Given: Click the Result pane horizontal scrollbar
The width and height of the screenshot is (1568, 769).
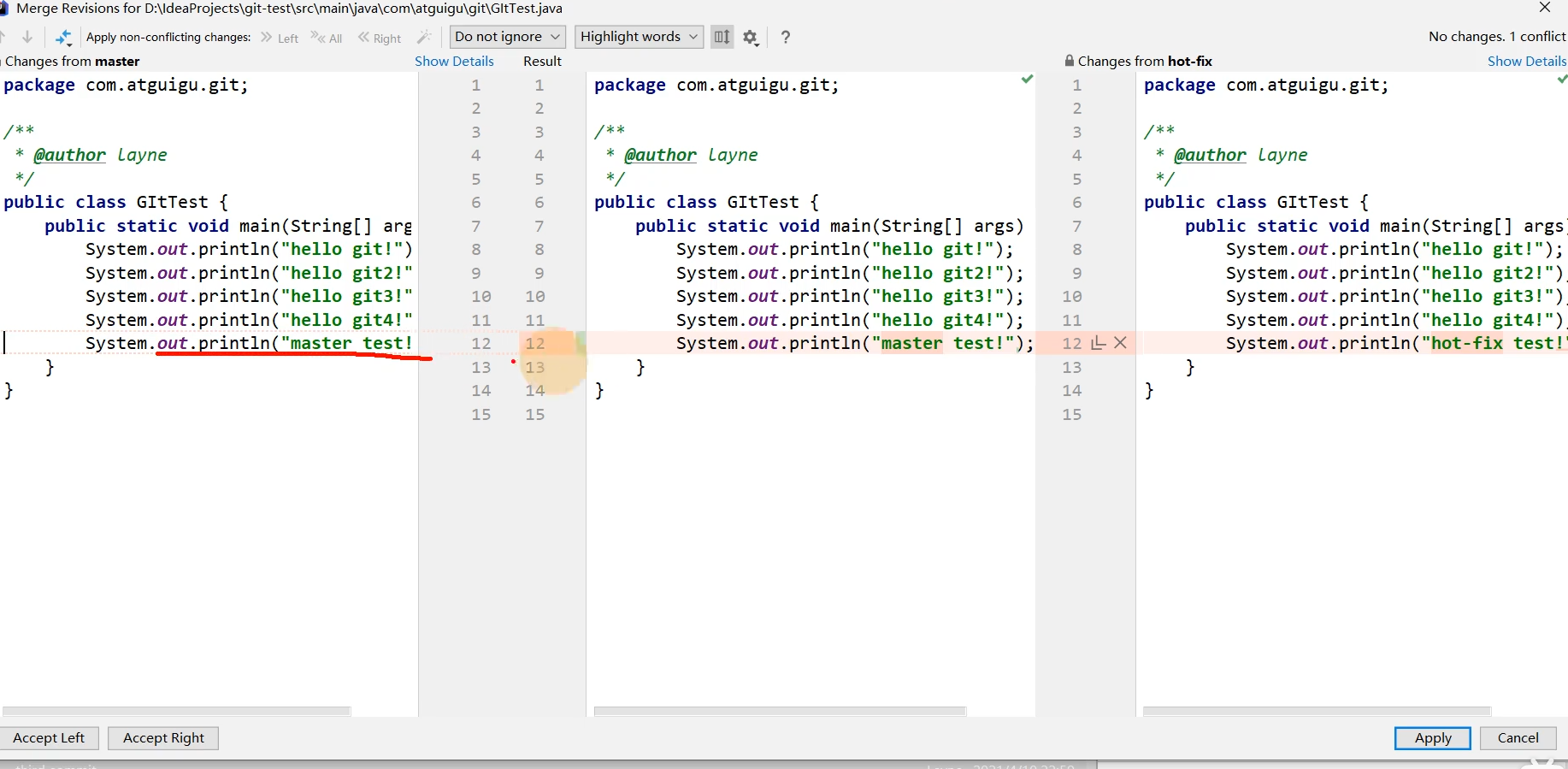Looking at the screenshot, I should click(780, 711).
